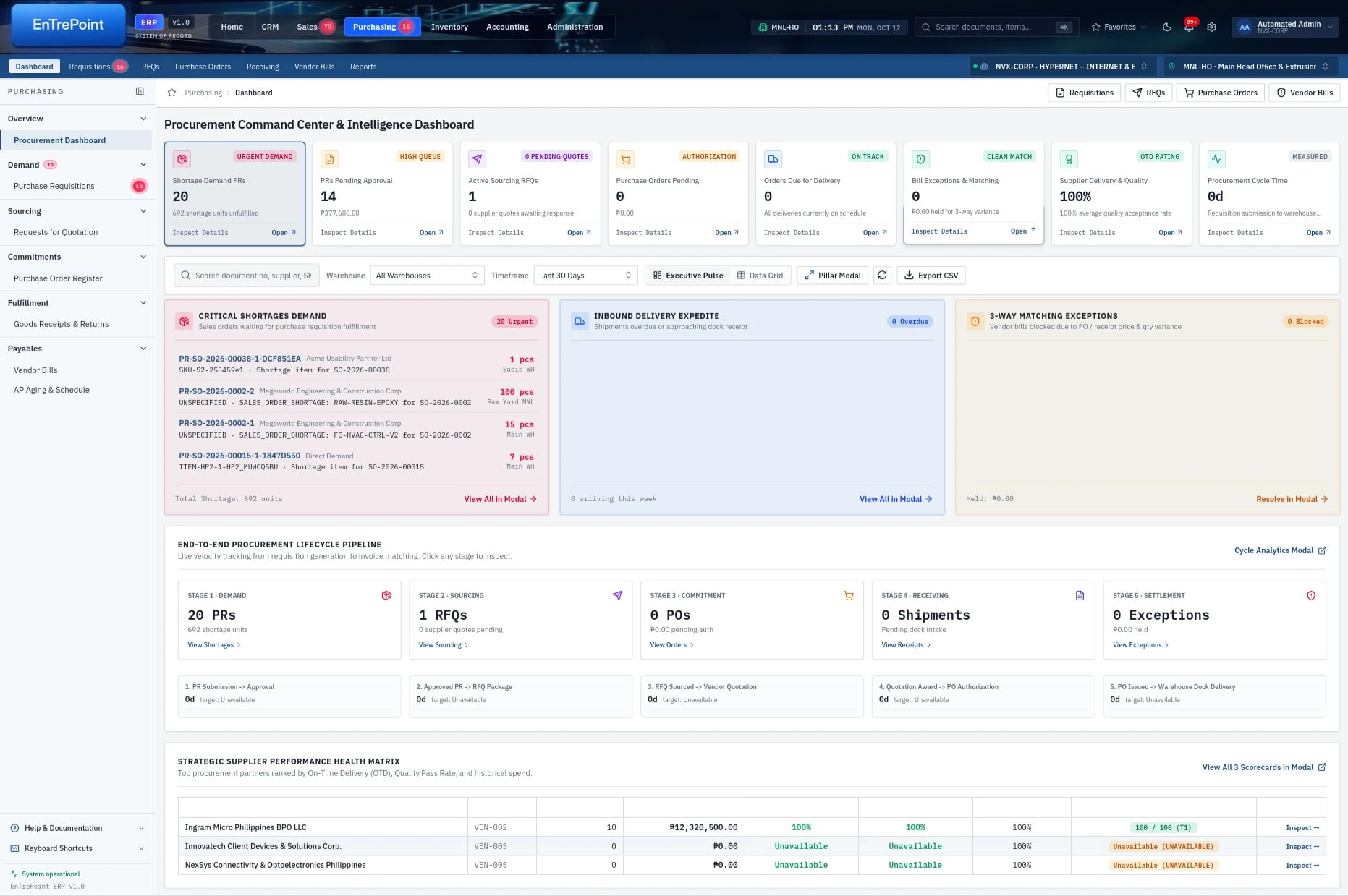Screen dimensions: 1348x896
Task: Open the Automated Admin user menu
Action: pos(1286,27)
